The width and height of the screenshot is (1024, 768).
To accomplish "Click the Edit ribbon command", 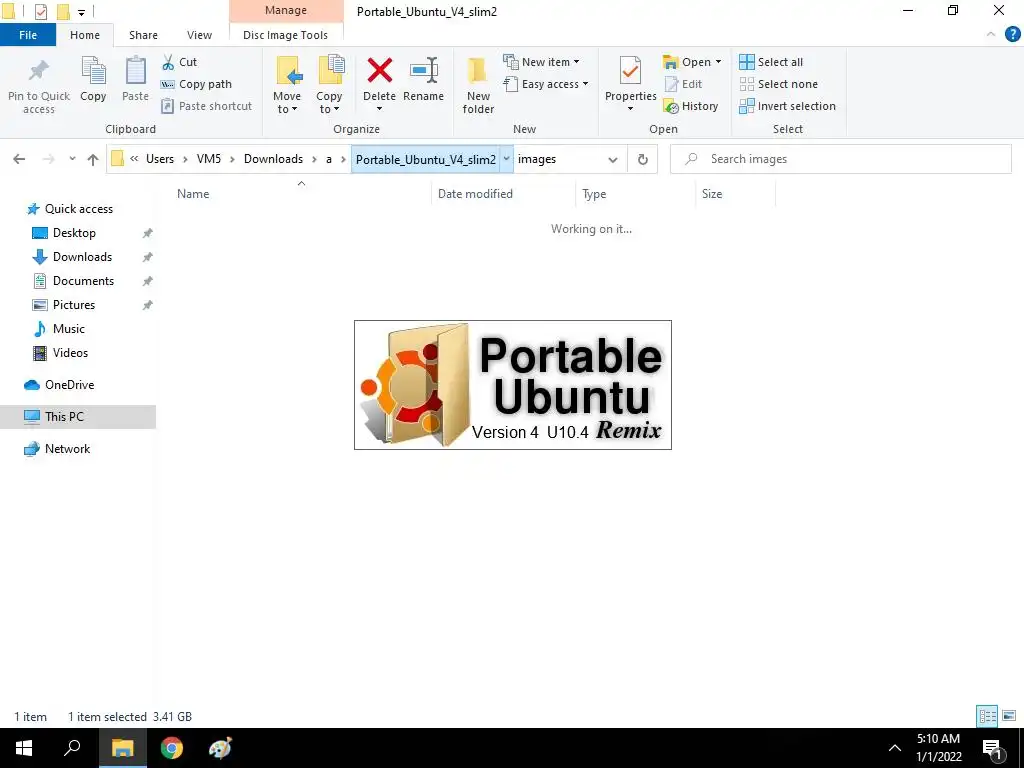I will pyautogui.click(x=683, y=84).
